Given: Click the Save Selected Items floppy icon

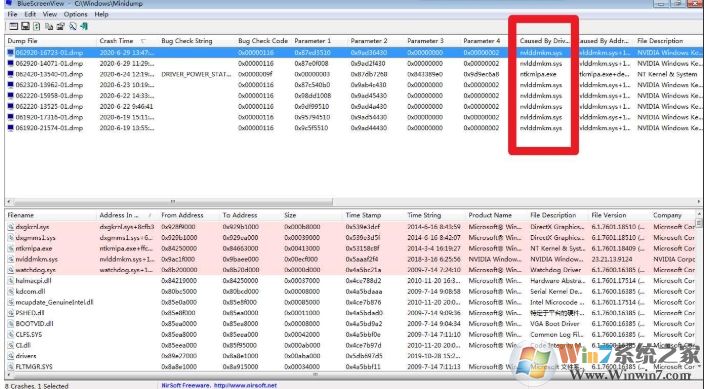Looking at the screenshot, I should pos(25,27).
